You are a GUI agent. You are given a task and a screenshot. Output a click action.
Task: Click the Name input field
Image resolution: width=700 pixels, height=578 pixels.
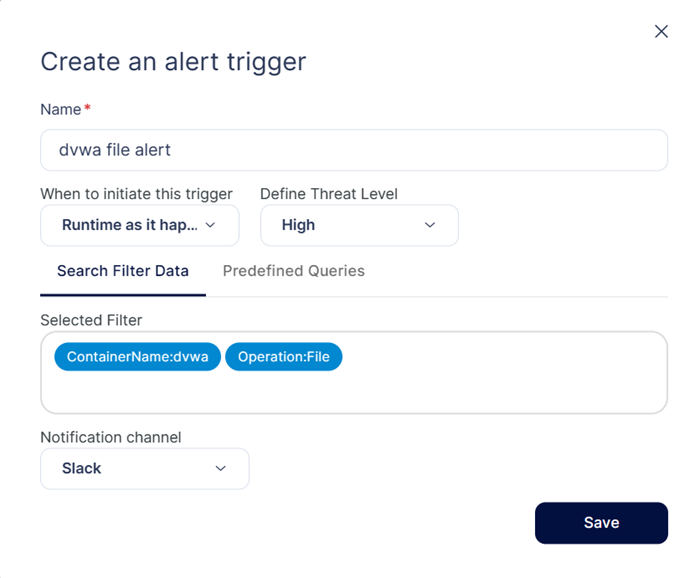[354, 150]
